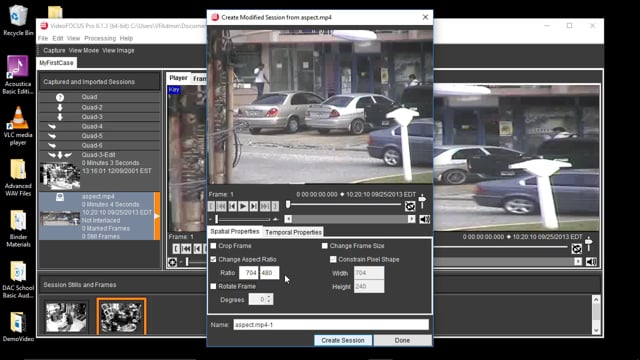This screenshot has width=640, height=360.
Task: Uncheck Change Aspect Ratio
Action: [x=213, y=259]
